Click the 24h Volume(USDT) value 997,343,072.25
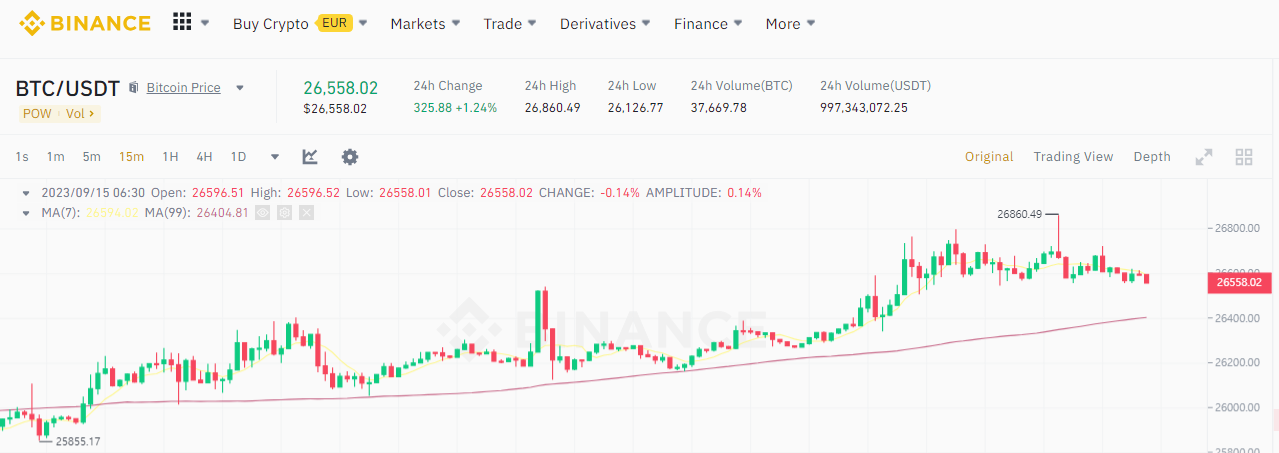This screenshot has width=1279, height=453. (x=864, y=108)
